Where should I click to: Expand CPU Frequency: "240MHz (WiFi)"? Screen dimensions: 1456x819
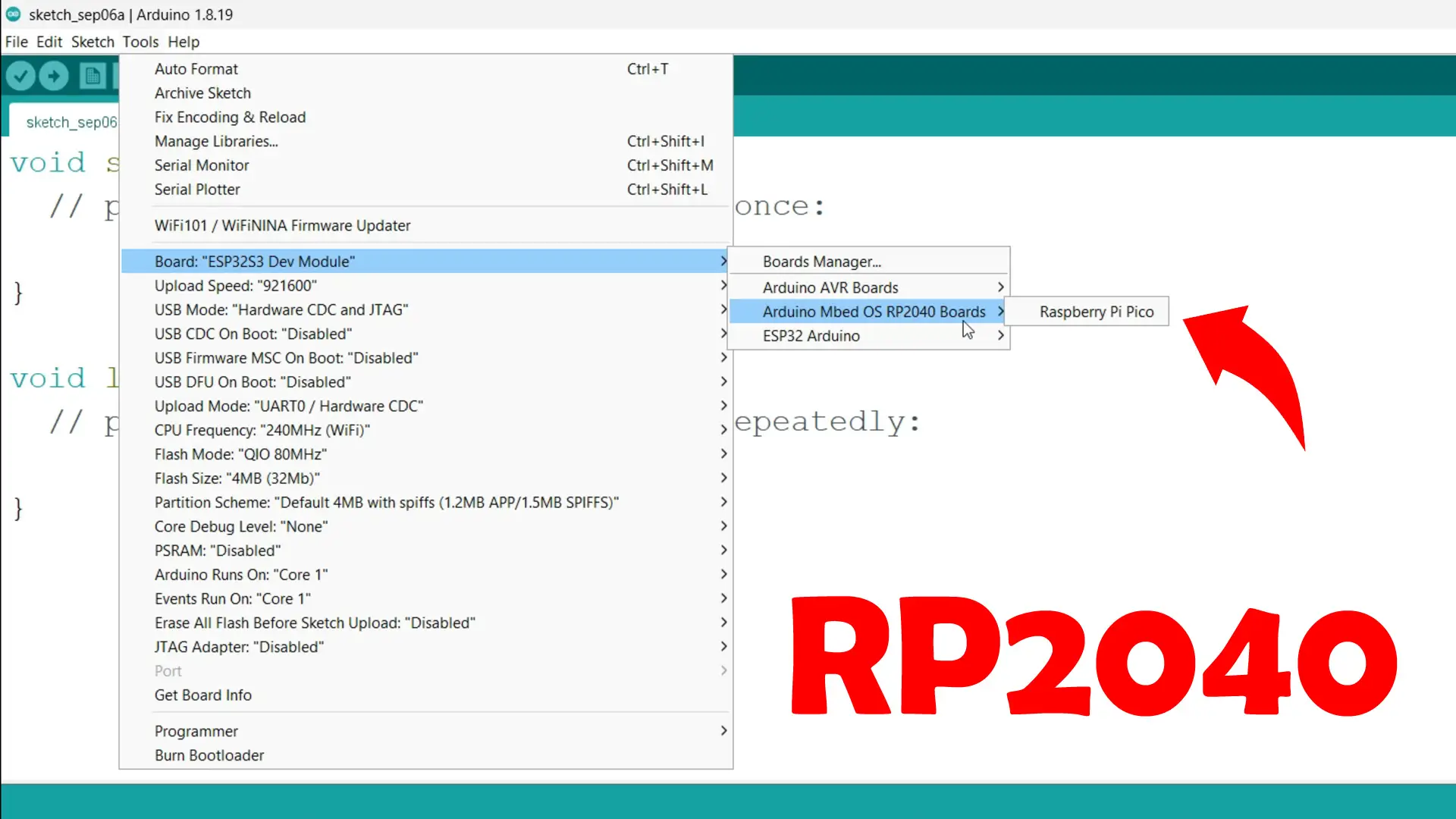[426, 430]
